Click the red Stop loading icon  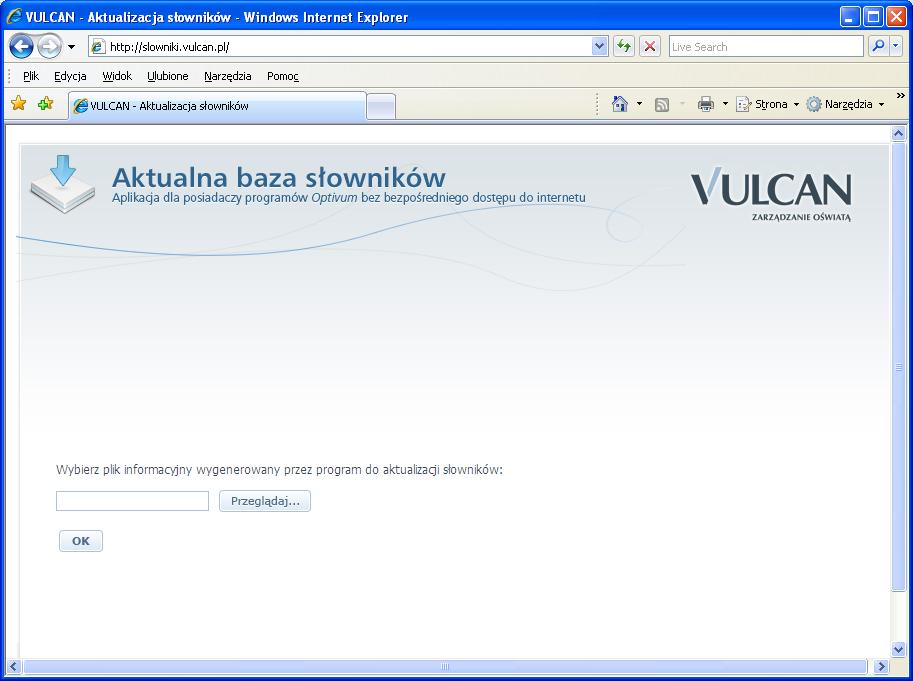pyautogui.click(x=650, y=47)
